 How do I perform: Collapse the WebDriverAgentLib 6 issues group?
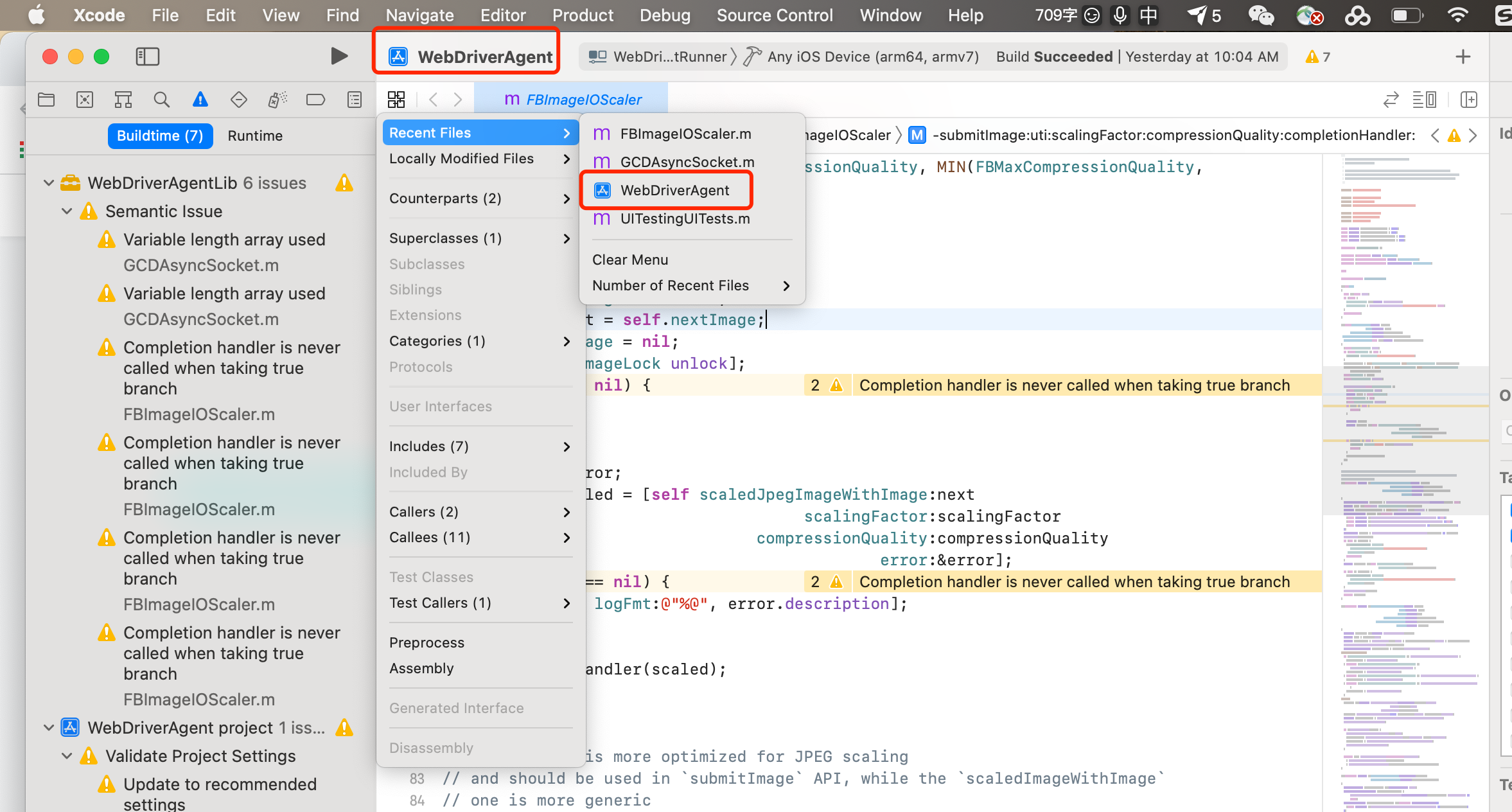pyautogui.click(x=49, y=183)
